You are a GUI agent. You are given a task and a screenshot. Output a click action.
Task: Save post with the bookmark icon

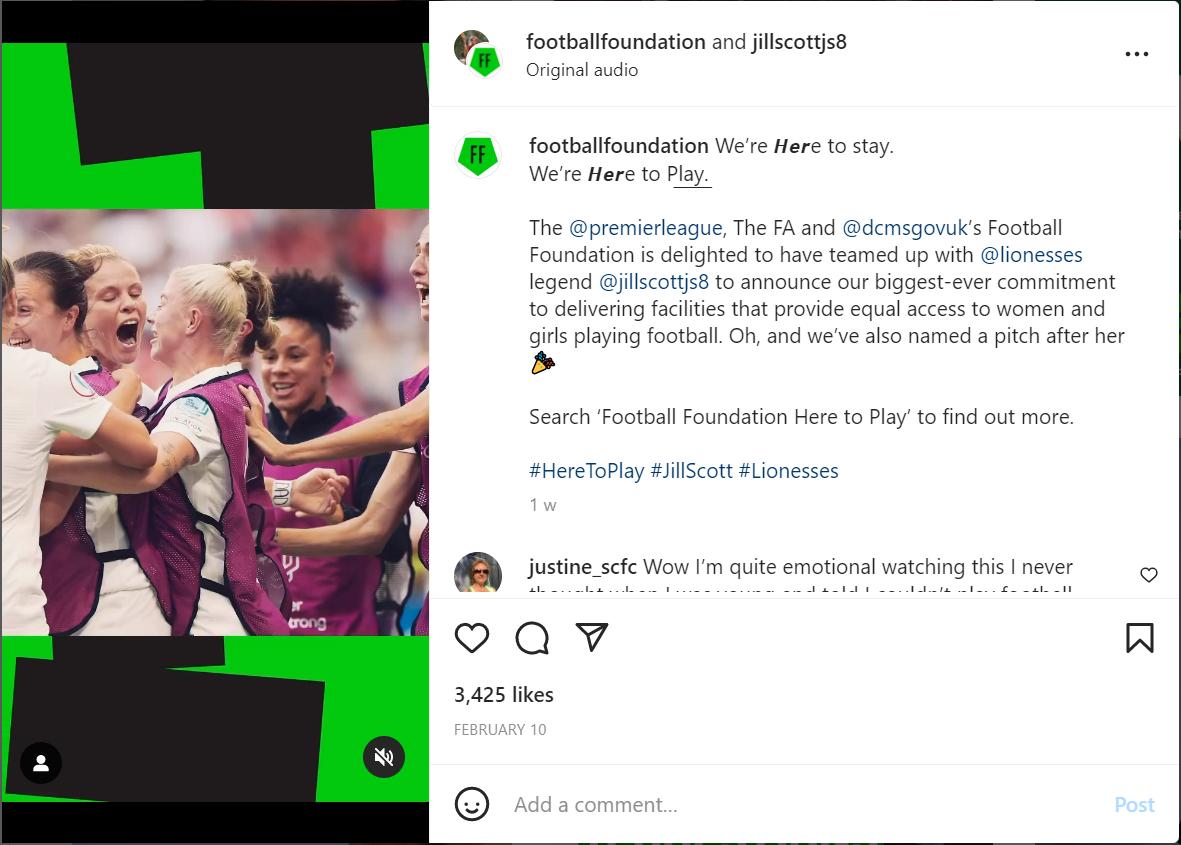[1140, 637]
